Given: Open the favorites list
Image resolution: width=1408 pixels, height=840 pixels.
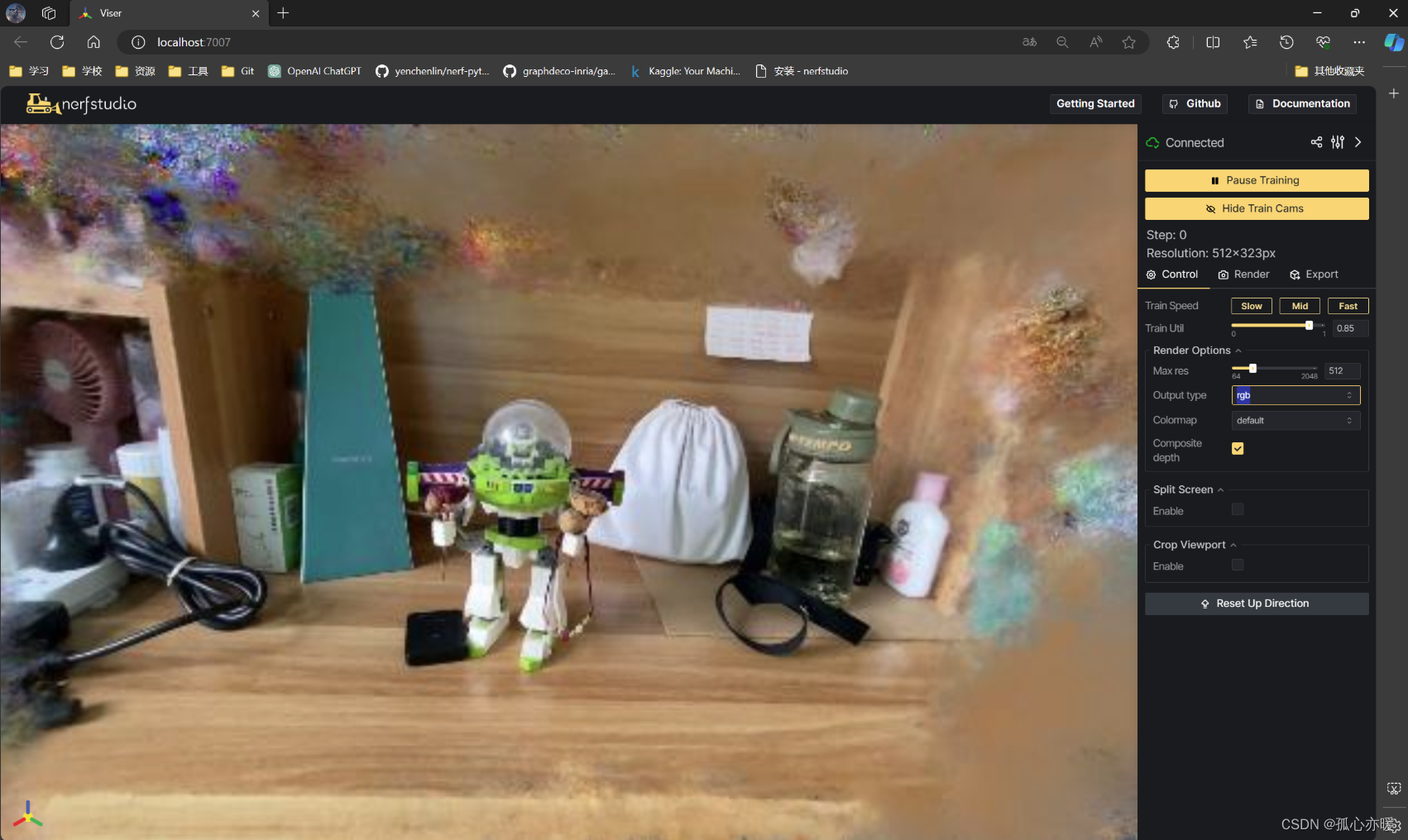Looking at the screenshot, I should 1250,42.
